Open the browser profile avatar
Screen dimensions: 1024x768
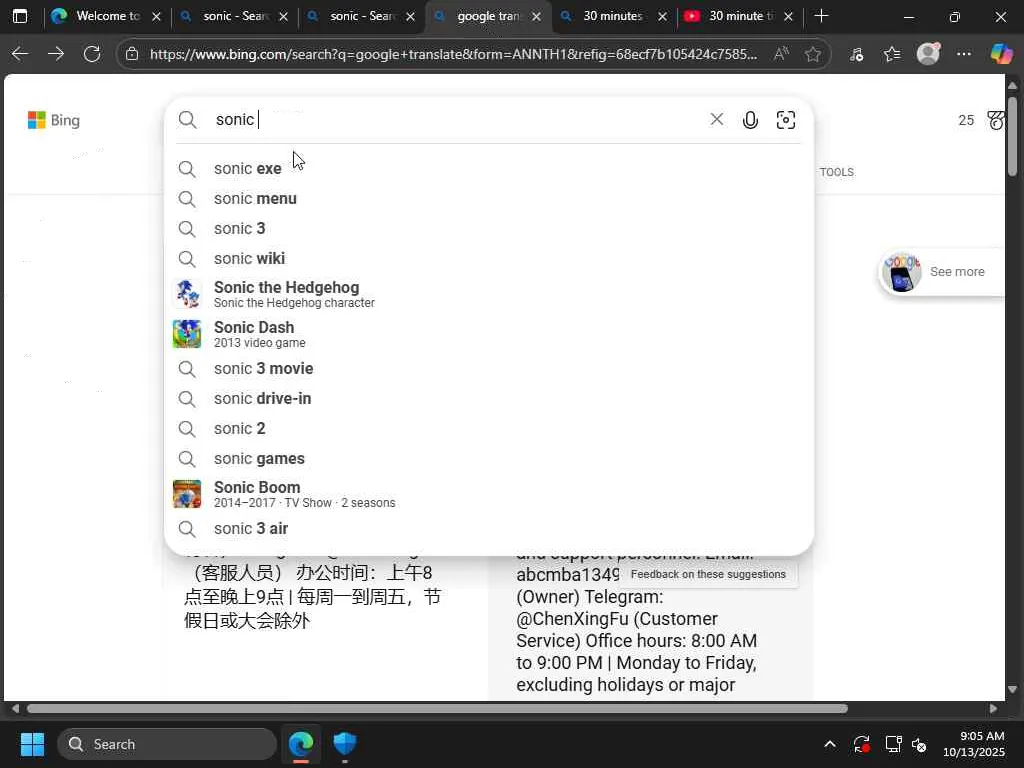click(928, 54)
